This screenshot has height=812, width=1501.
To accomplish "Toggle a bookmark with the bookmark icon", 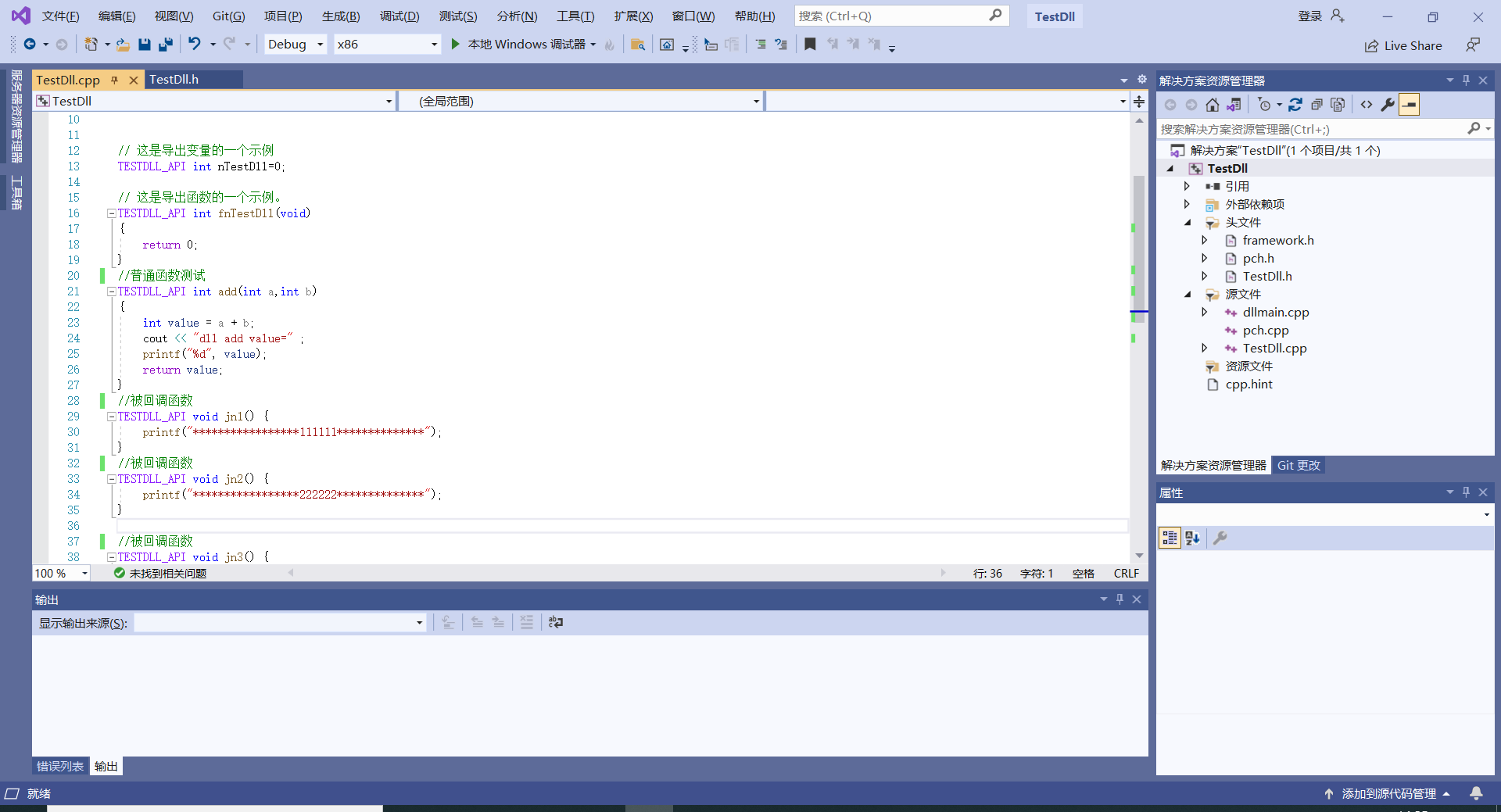I will point(810,44).
